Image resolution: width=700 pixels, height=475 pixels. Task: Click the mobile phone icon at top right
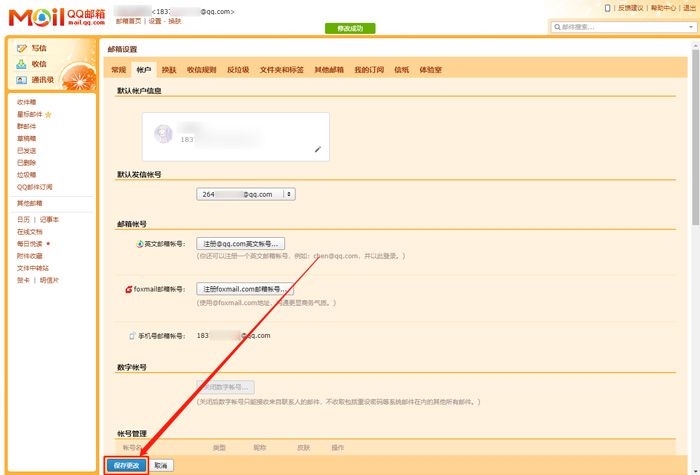(607, 8)
